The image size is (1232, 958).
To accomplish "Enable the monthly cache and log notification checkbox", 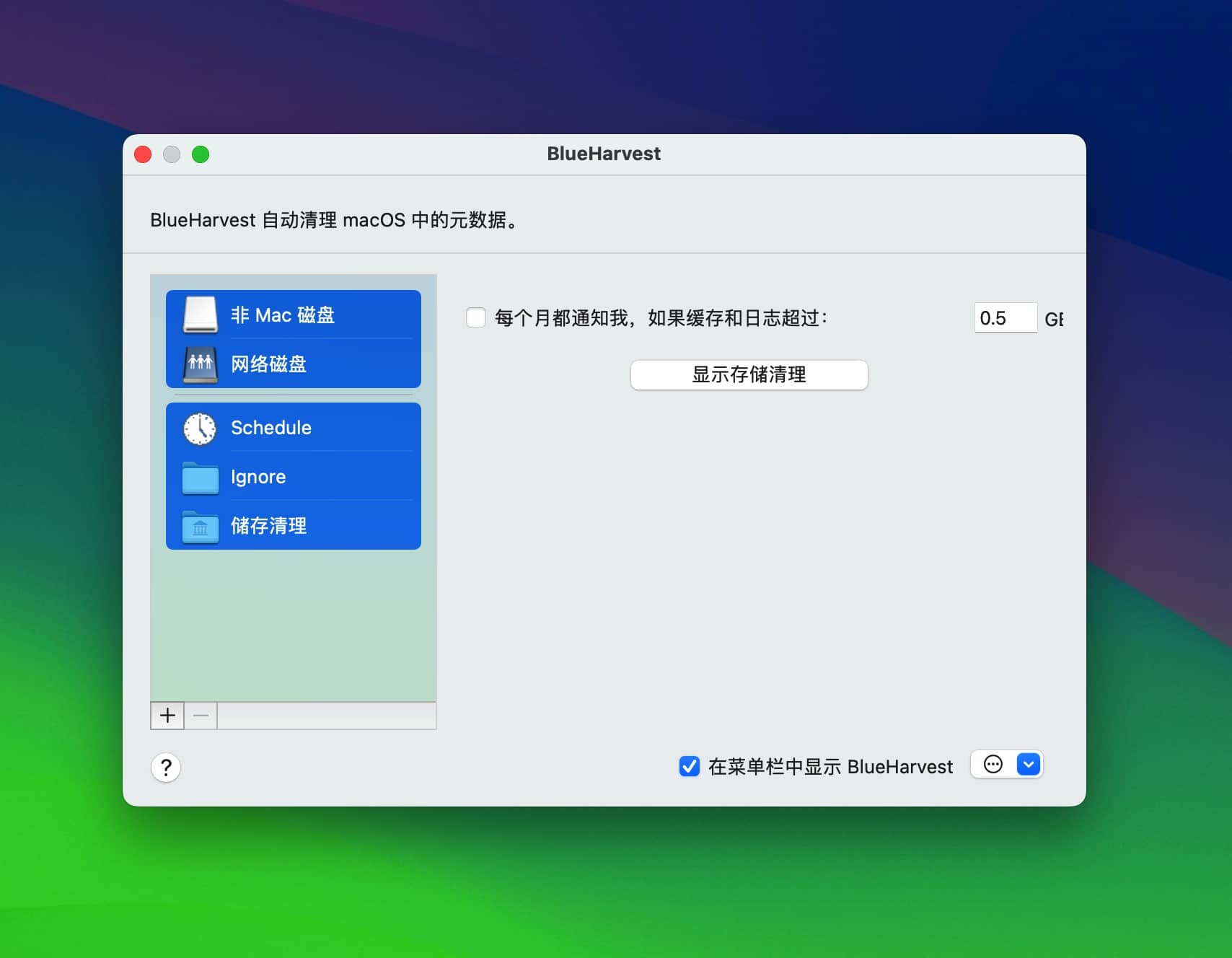I will [x=476, y=317].
